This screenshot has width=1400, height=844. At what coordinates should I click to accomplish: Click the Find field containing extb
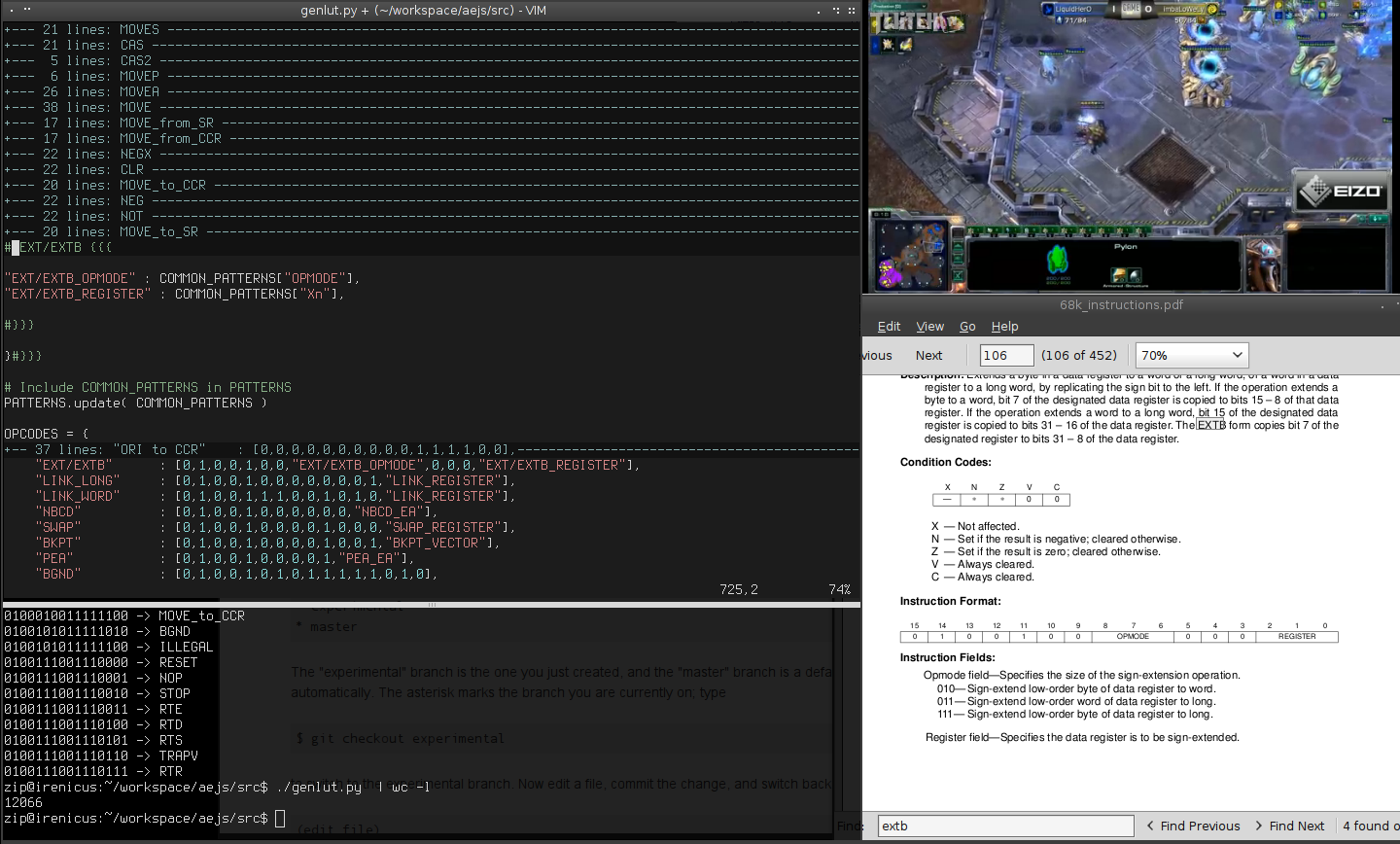tap(1005, 826)
